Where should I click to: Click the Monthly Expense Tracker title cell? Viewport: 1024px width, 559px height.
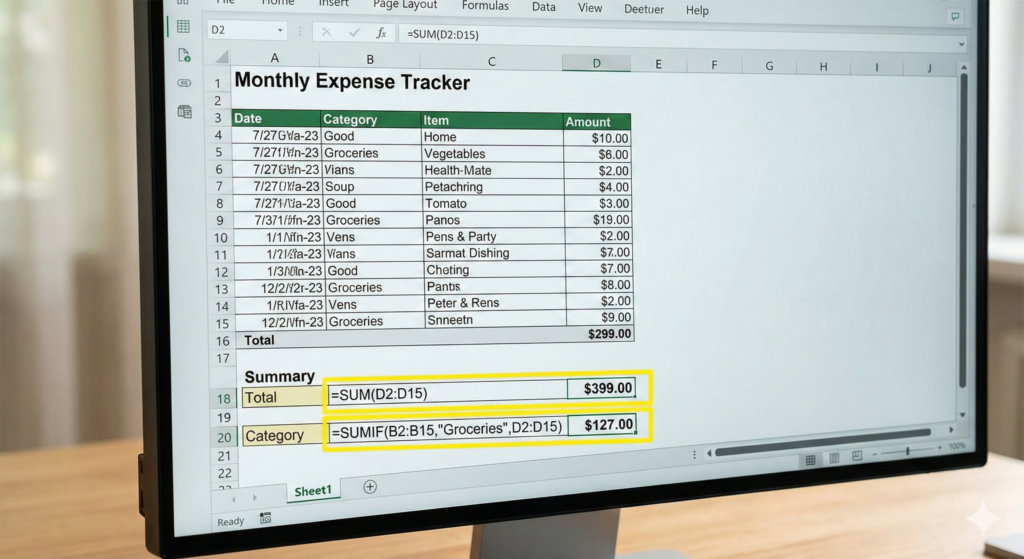(352, 82)
